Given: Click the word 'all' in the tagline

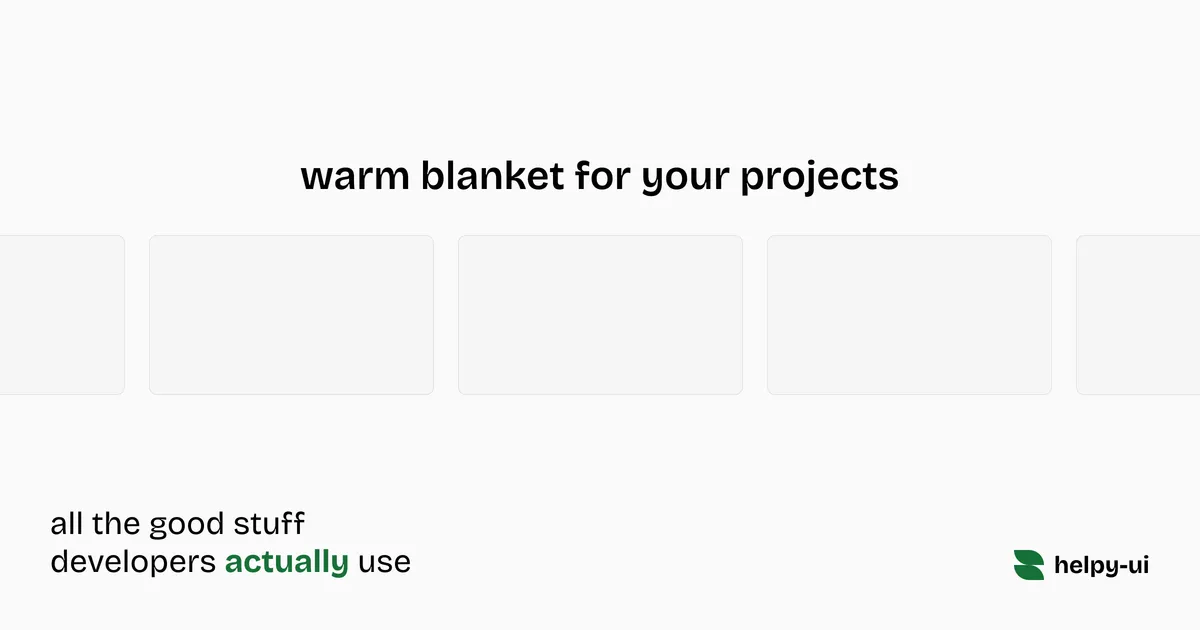Looking at the screenshot, I should pos(67,523).
